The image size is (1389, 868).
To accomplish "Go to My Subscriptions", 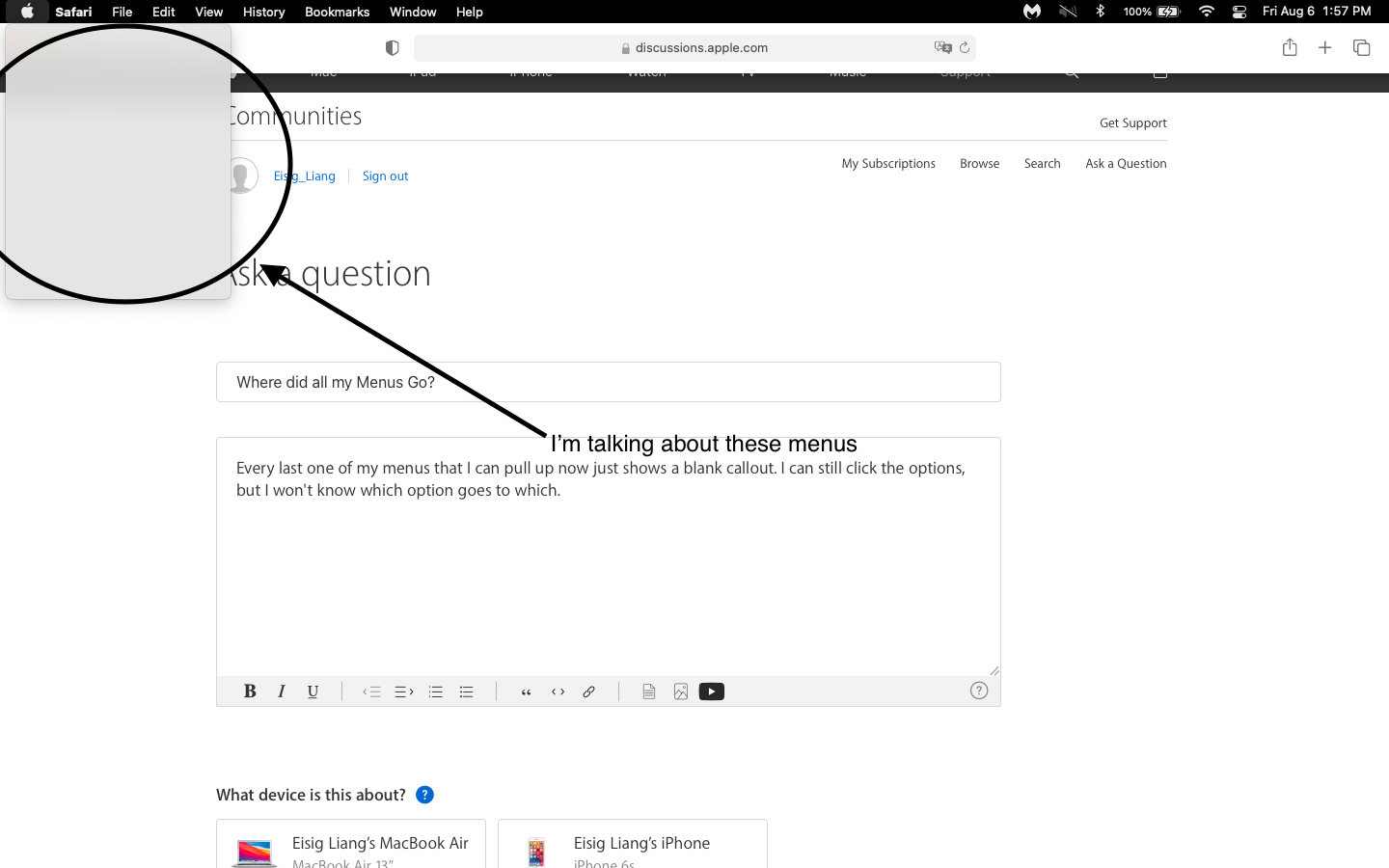I will (888, 164).
